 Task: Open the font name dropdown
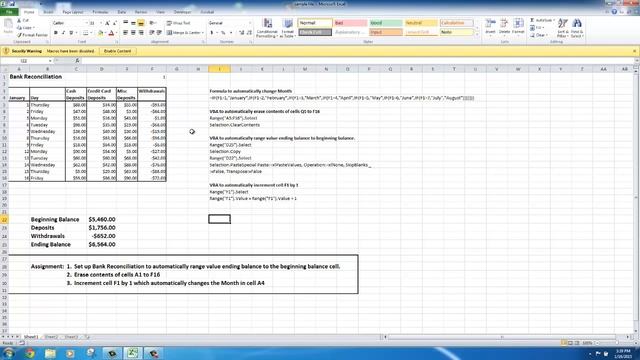pos(87,23)
